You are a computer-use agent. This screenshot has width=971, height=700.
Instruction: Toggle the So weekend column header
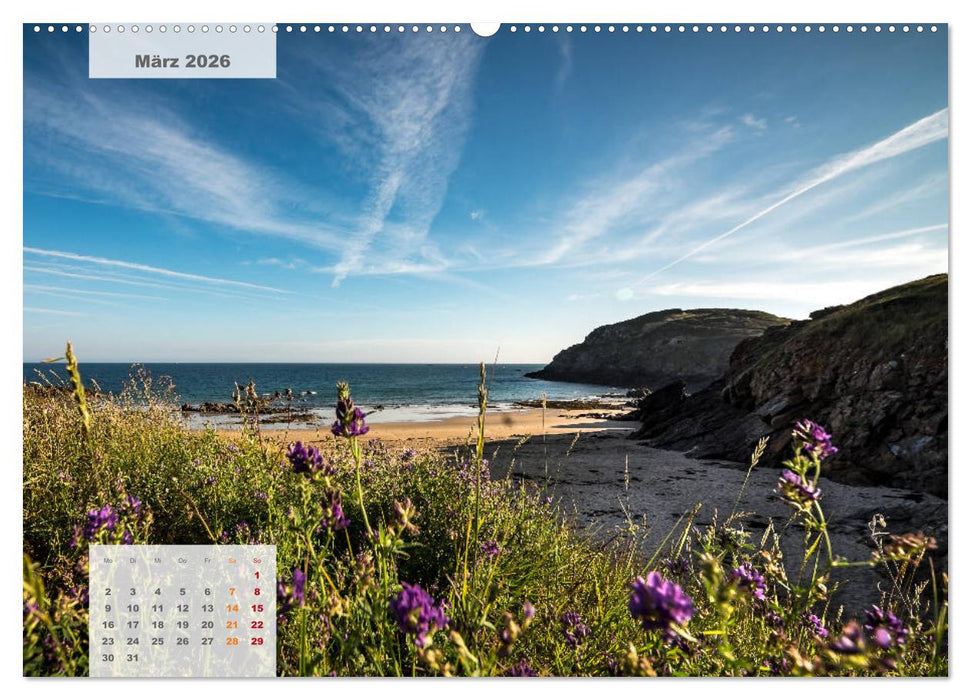257,560
